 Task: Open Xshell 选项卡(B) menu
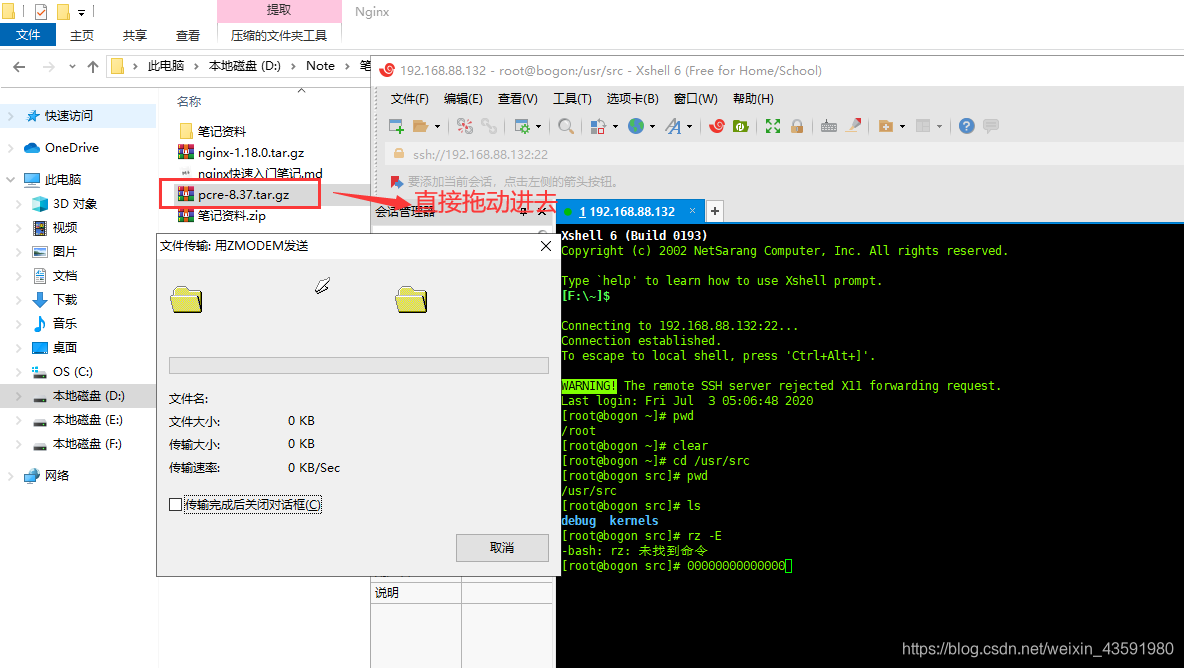(632, 99)
